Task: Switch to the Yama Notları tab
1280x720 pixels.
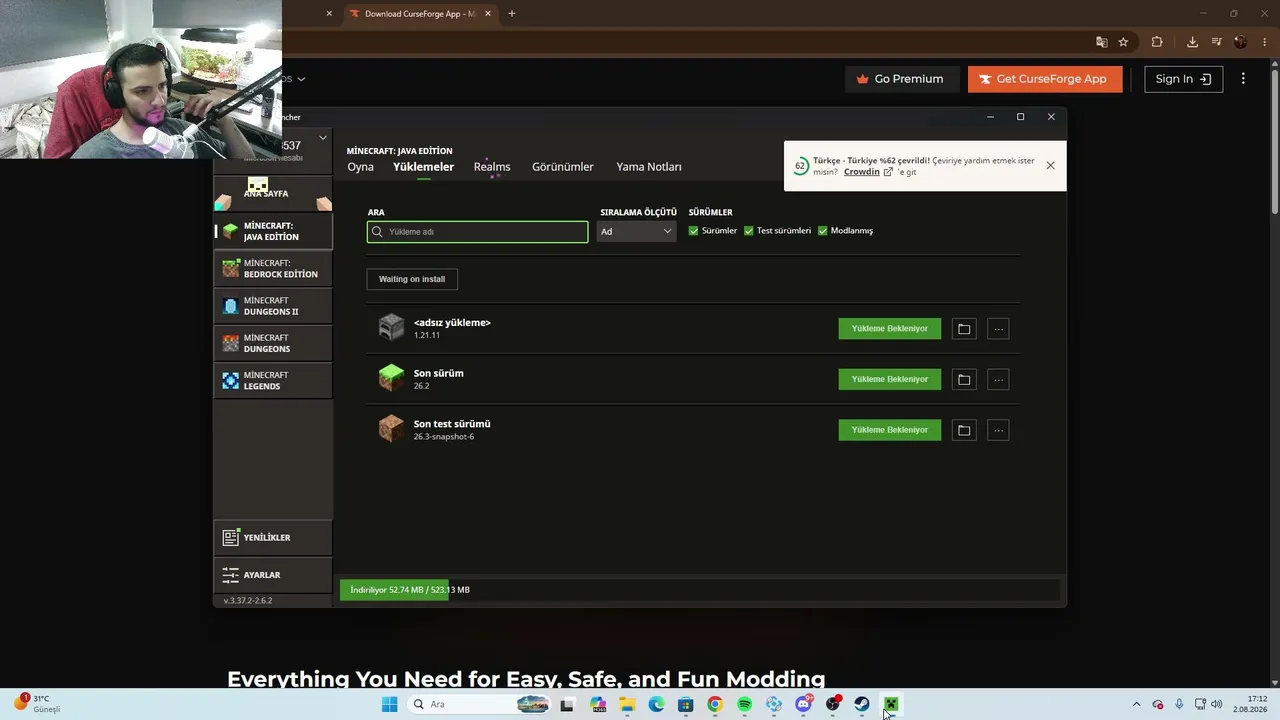Action: (649, 167)
